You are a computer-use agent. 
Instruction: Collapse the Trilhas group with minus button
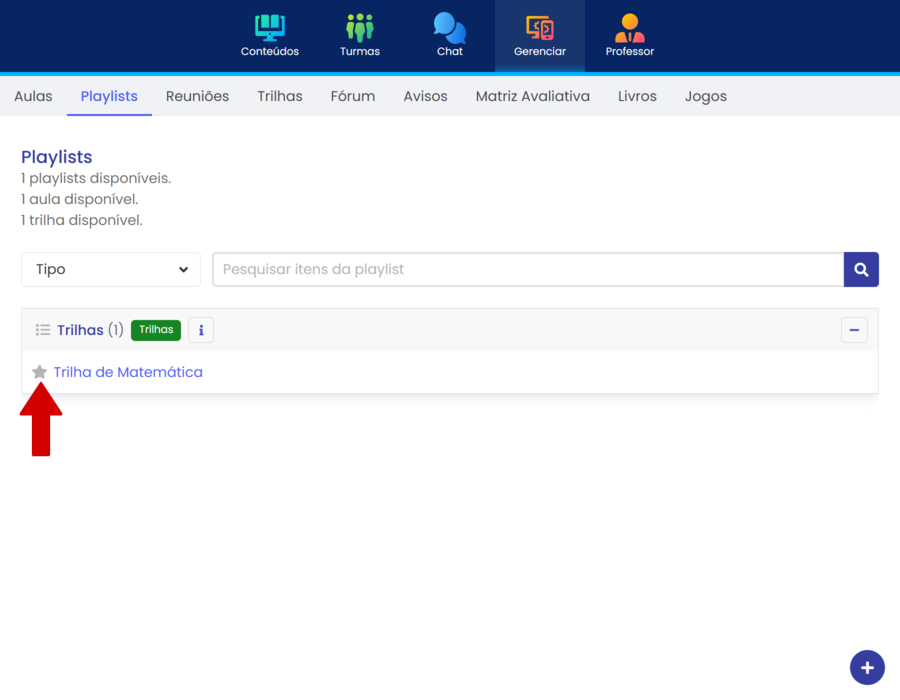pos(854,330)
